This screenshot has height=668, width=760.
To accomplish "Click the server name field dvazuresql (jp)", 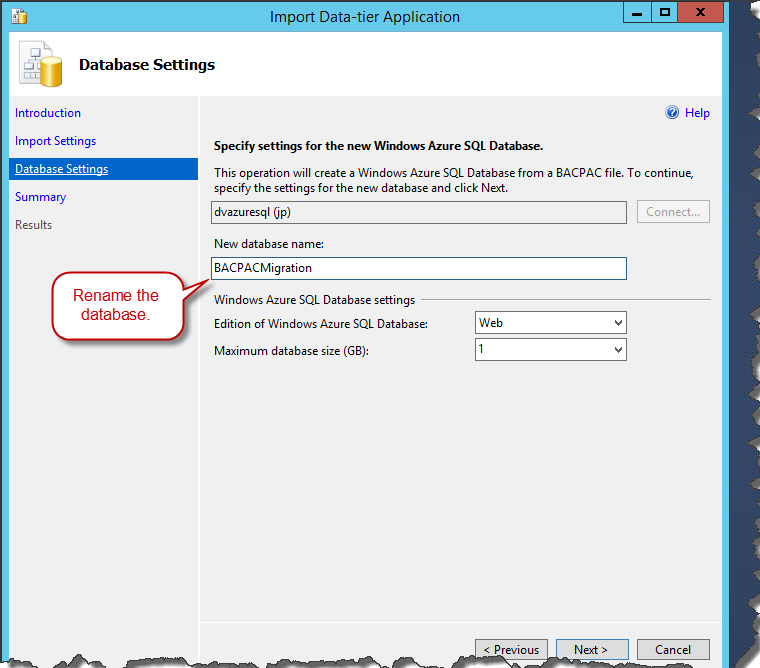I will [x=419, y=212].
